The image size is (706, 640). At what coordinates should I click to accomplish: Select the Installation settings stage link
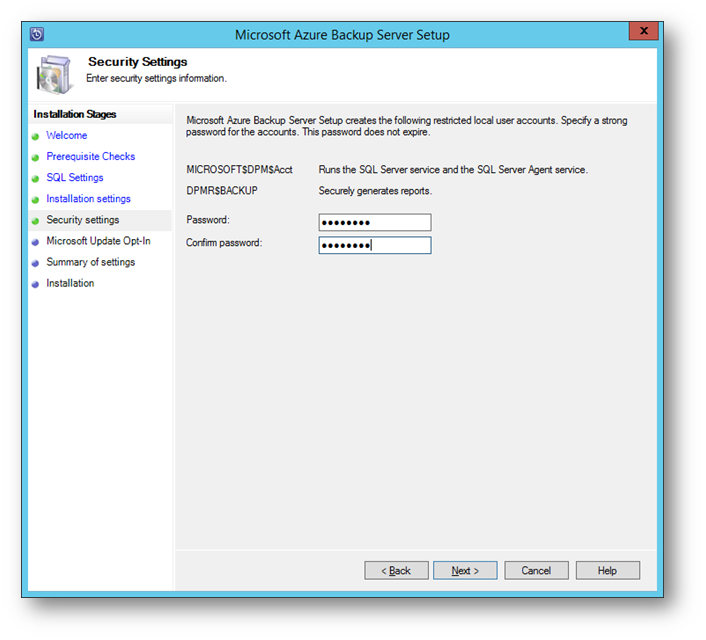tap(88, 199)
